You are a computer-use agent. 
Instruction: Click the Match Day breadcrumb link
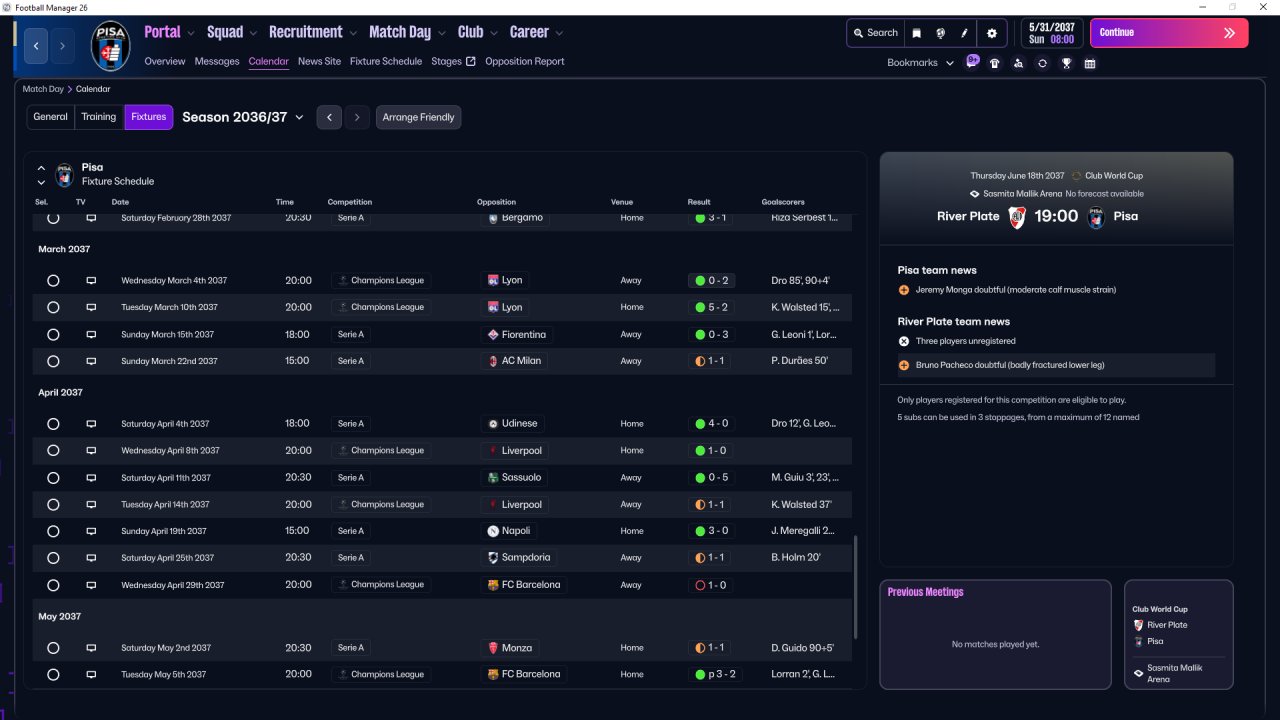(43, 89)
